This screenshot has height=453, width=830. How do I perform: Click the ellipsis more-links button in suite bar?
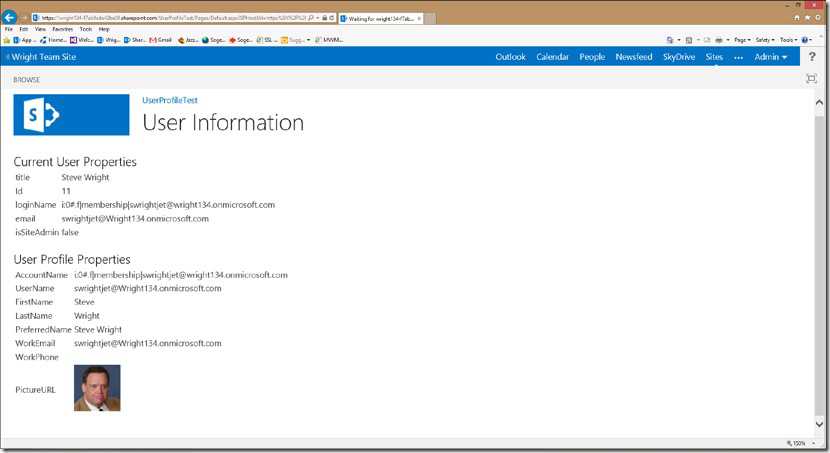[x=738, y=57]
